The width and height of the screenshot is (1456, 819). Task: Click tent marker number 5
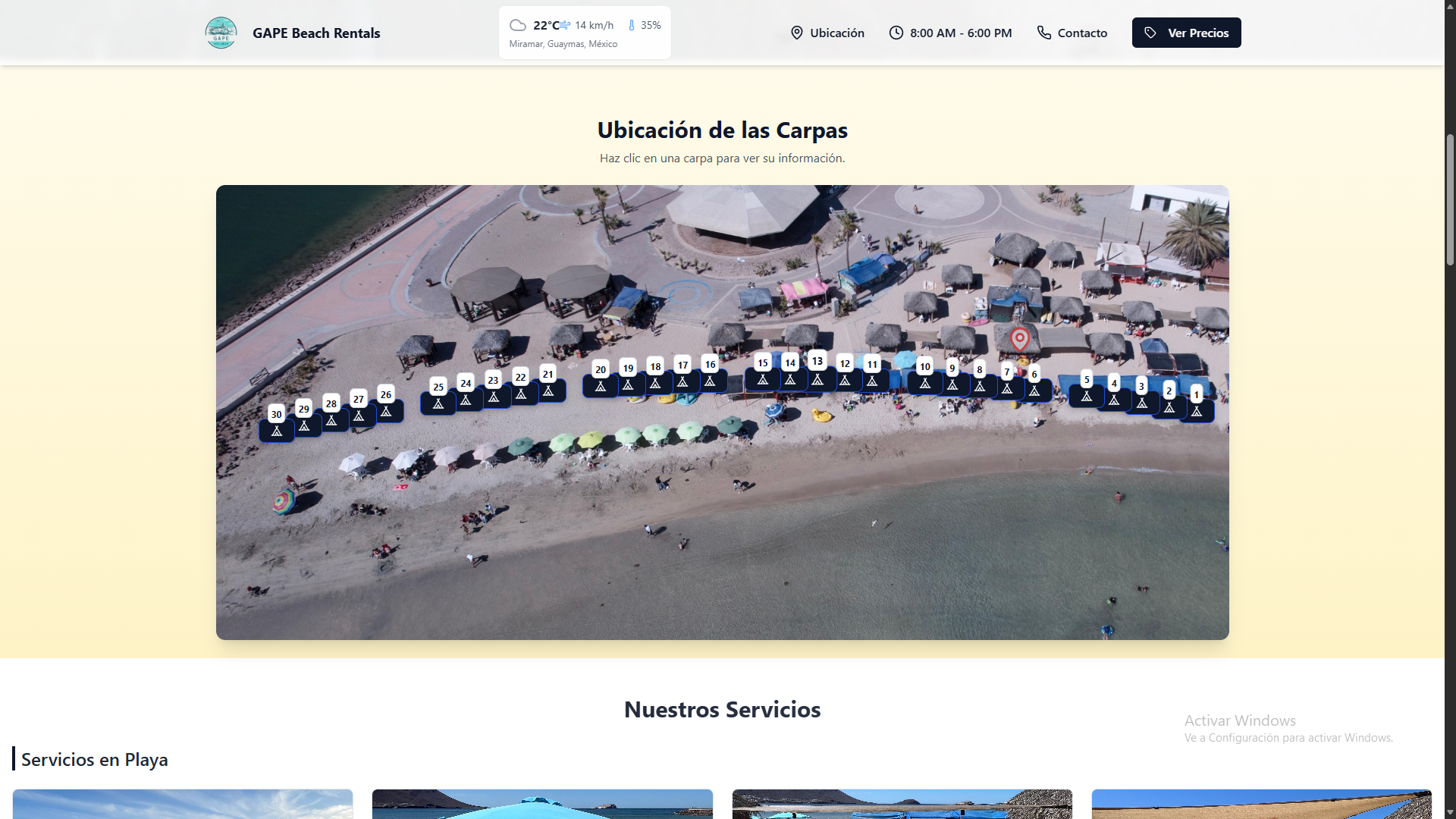[1087, 395]
